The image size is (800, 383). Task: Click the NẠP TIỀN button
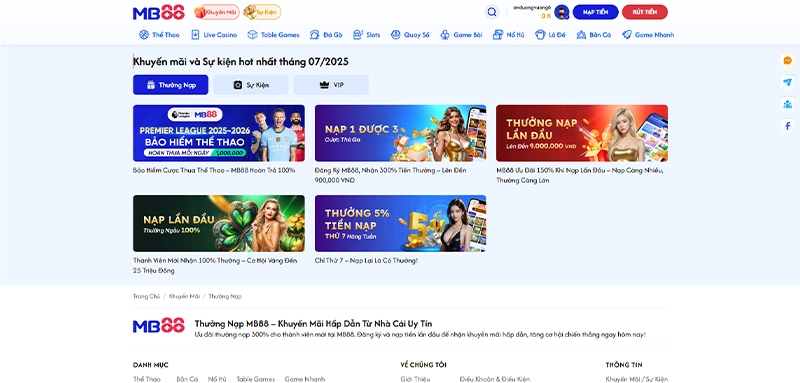(x=595, y=12)
